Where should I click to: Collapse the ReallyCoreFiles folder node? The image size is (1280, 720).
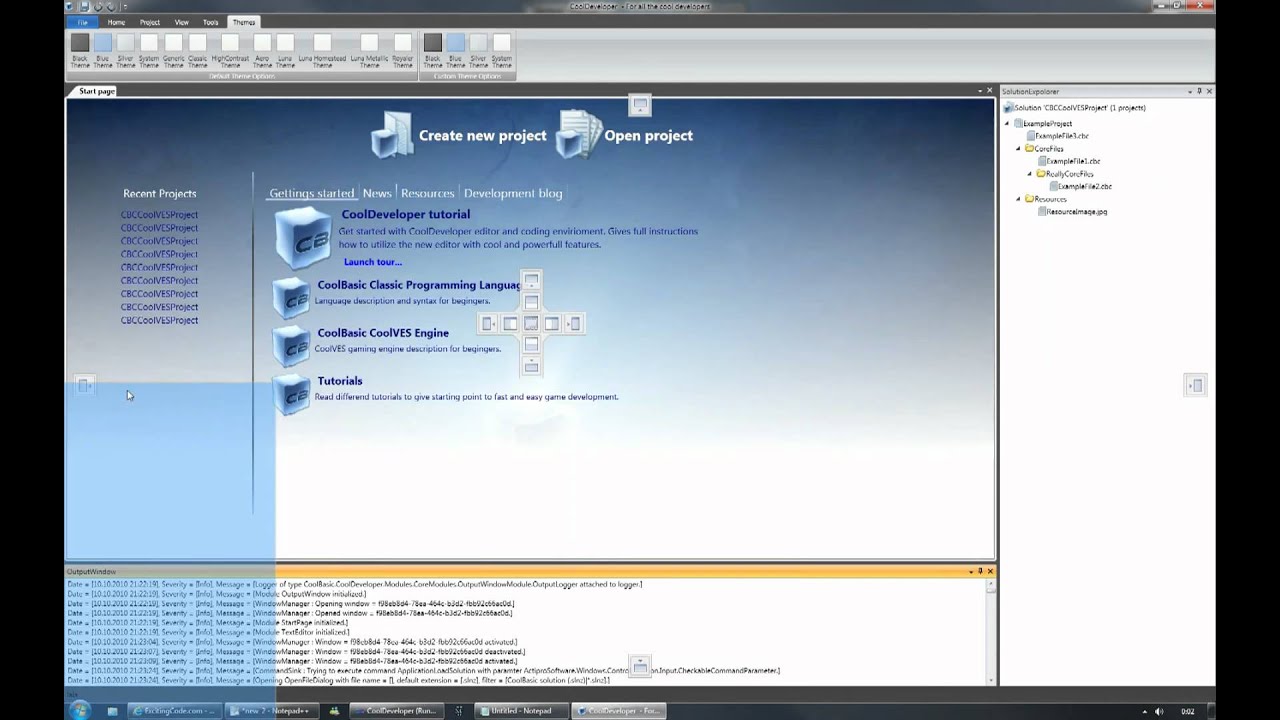click(x=1030, y=173)
